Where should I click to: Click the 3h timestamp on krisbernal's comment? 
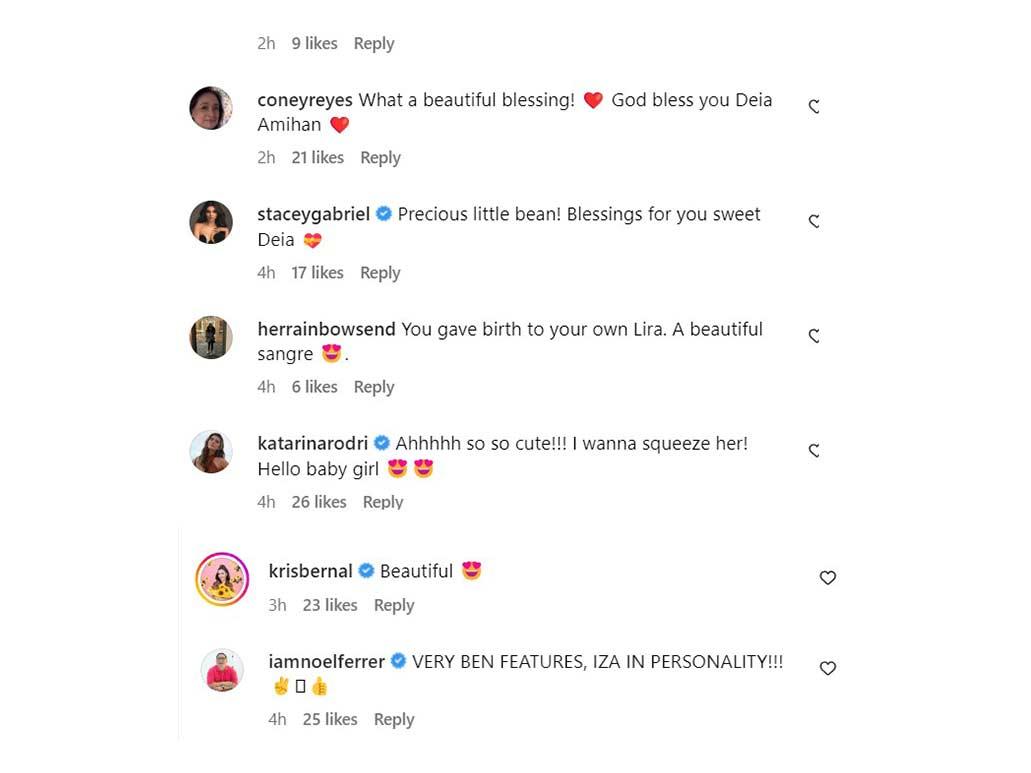(x=277, y=605)
